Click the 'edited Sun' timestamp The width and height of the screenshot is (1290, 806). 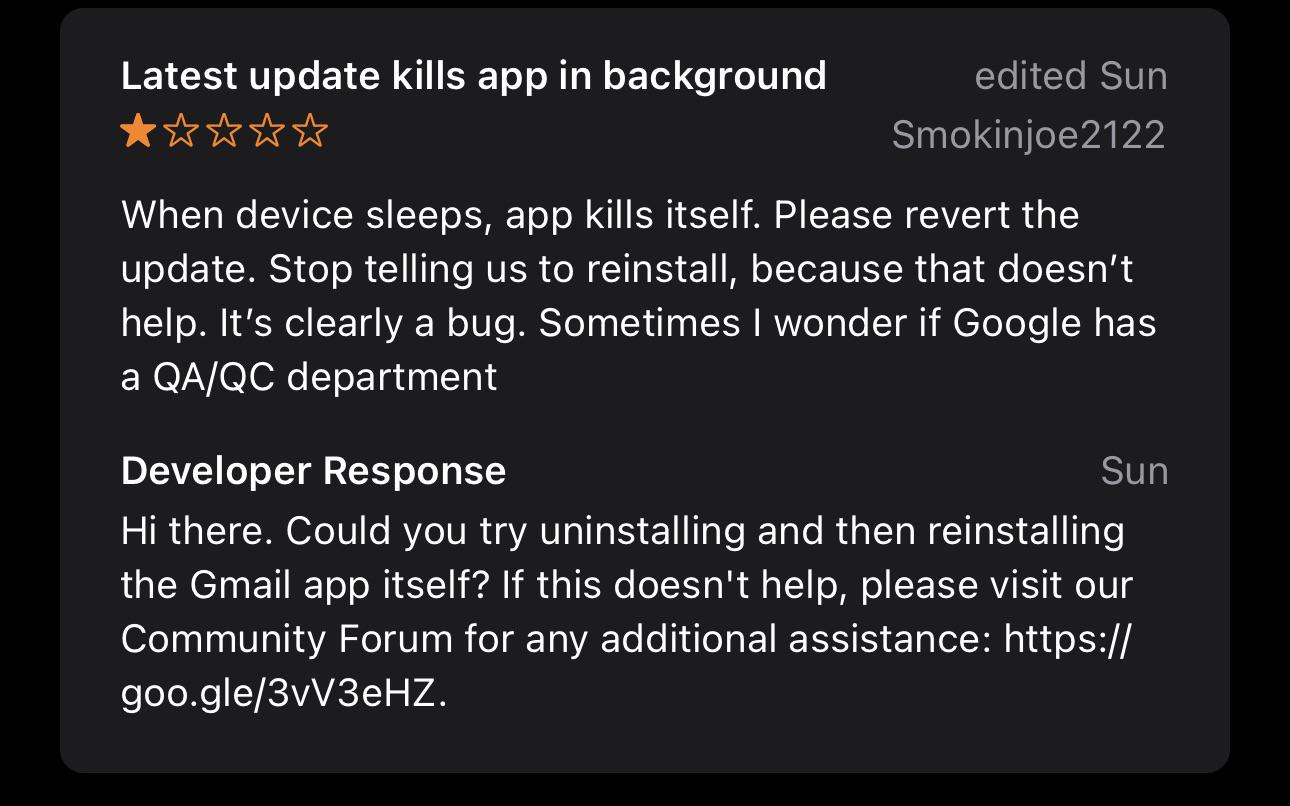click(x=1071, y=76)
